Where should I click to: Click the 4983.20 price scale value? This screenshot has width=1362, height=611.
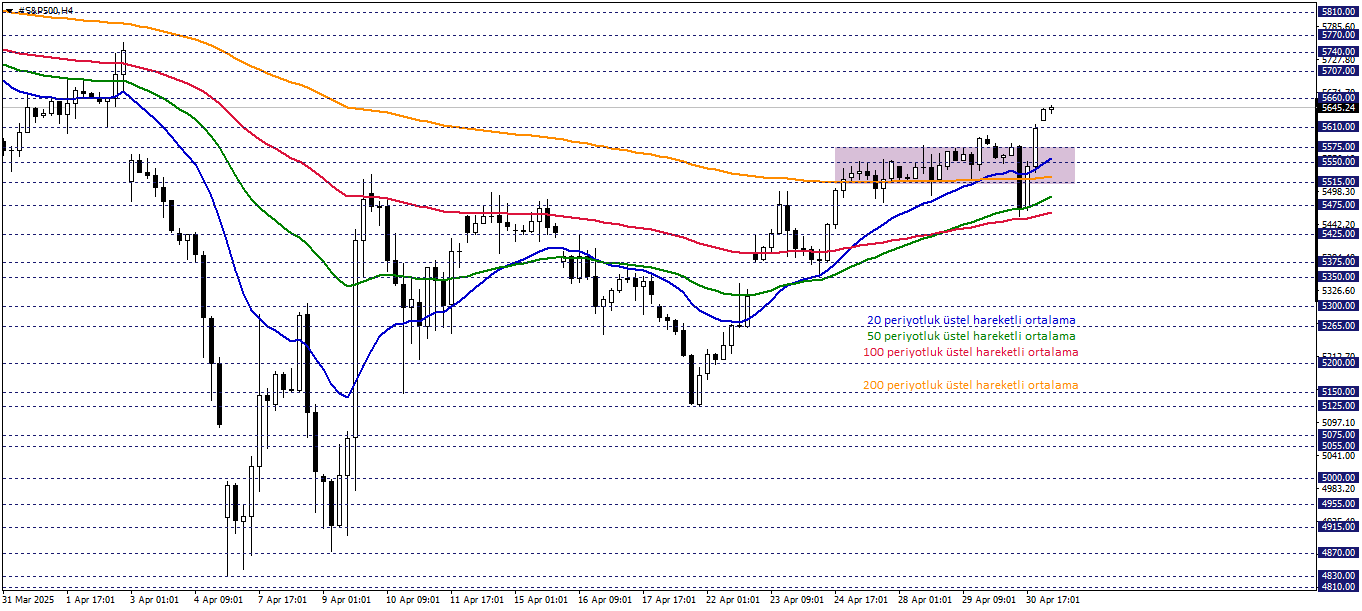tap(1338, 489)
